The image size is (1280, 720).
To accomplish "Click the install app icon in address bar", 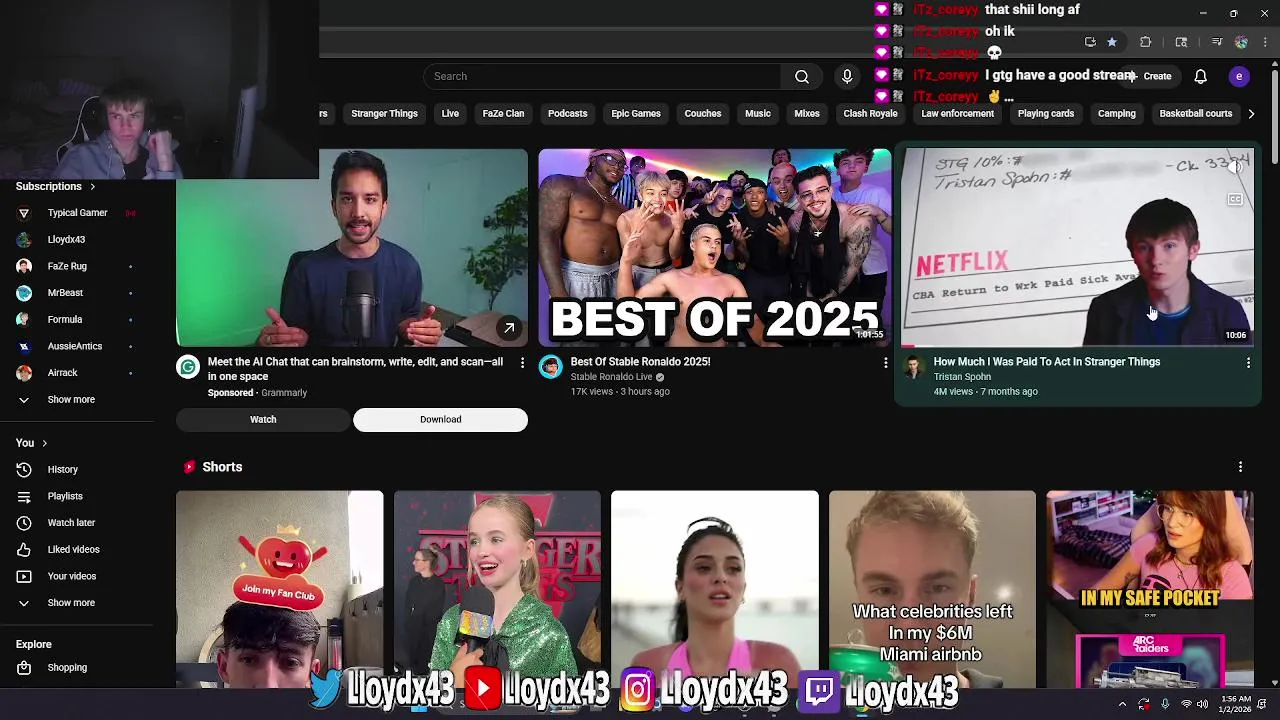I will 1090,42.
